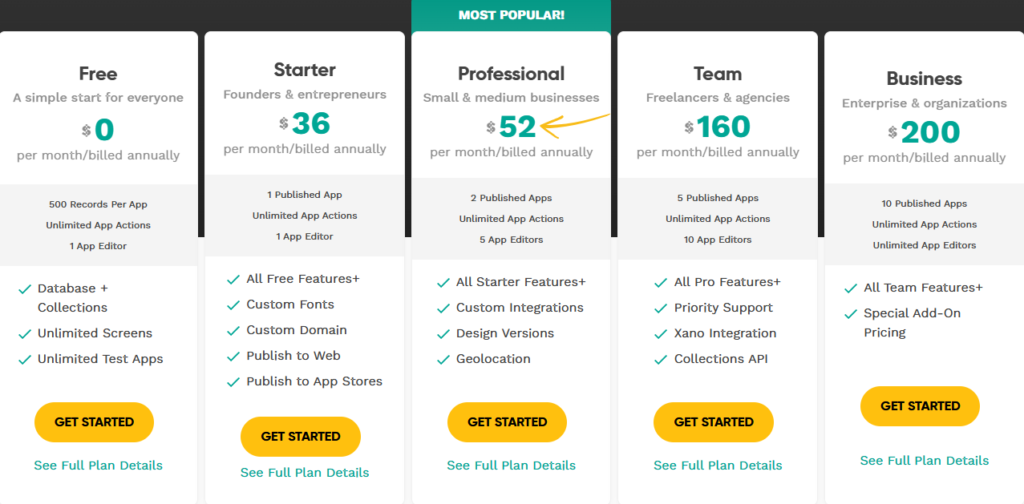Image resolution: width=1024 pixels, height=504 pixels.
Task: Click the Most Popular banner
Action: (x=511, y=15)
